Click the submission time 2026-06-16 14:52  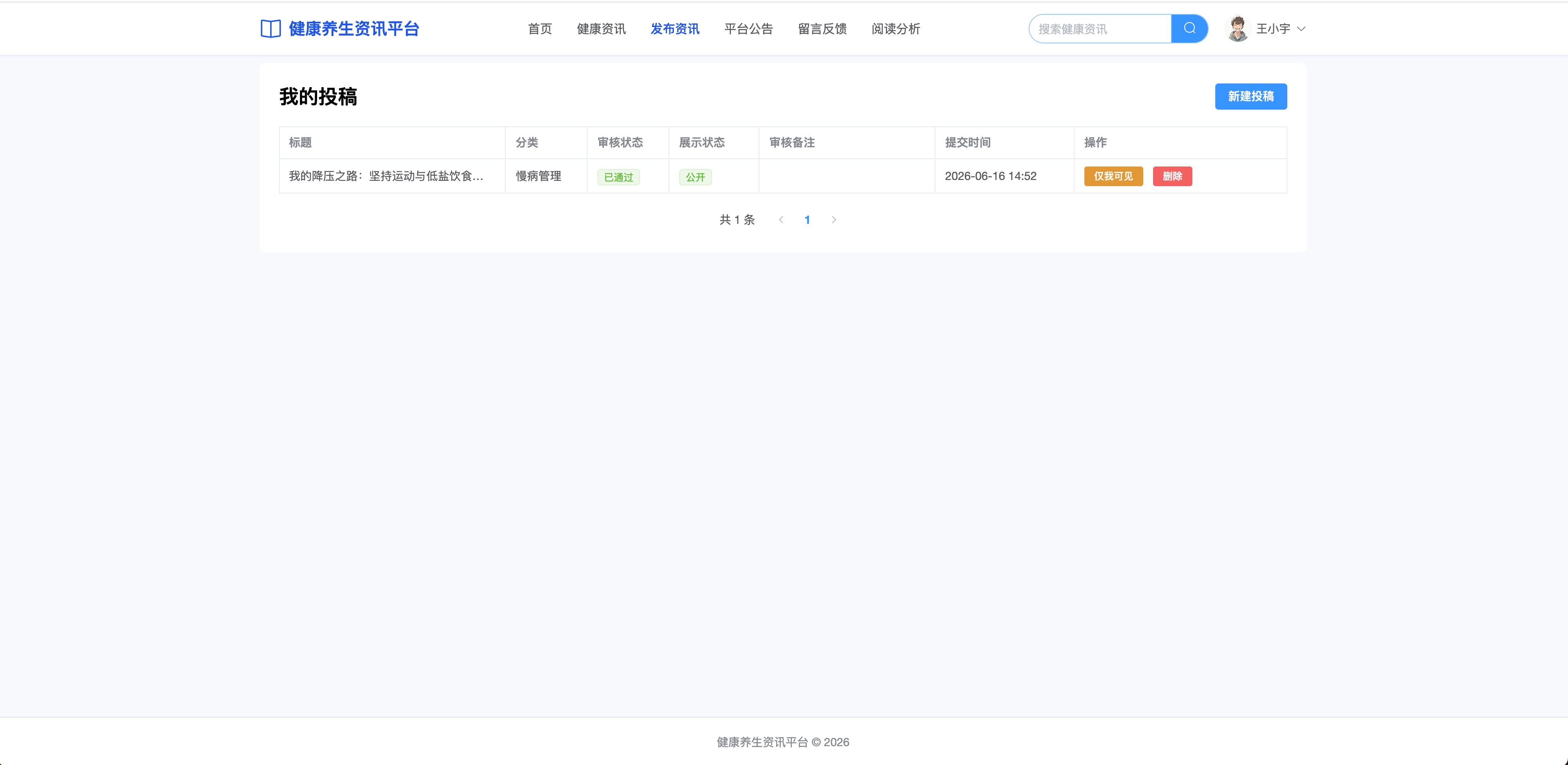990,176
